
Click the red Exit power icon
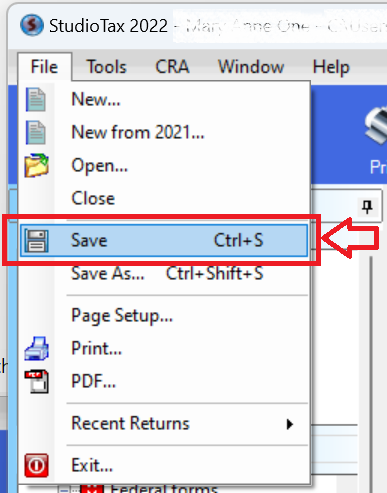coord(36,465)
